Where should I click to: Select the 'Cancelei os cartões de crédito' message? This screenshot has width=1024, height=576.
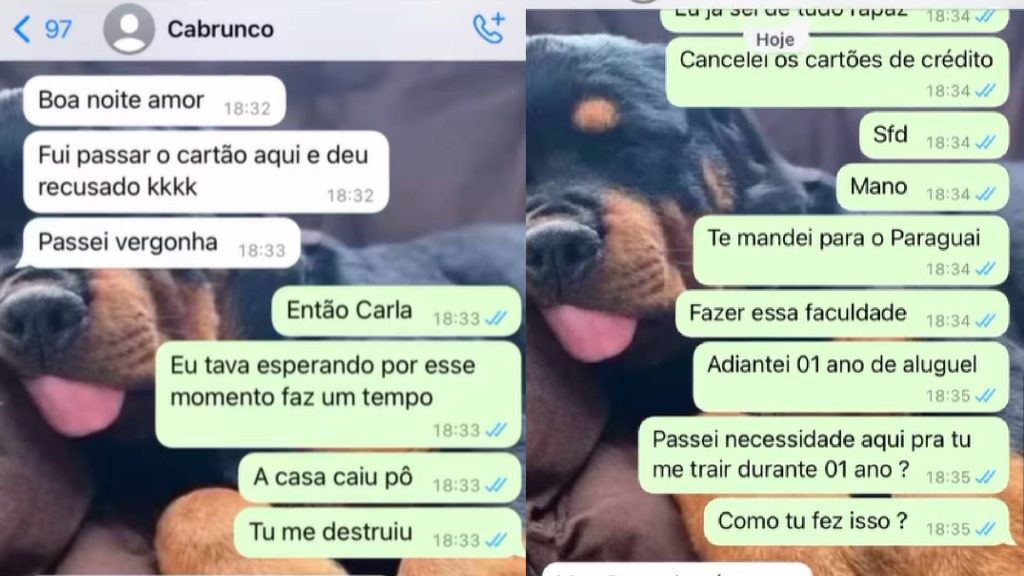[x=837, y=72]
